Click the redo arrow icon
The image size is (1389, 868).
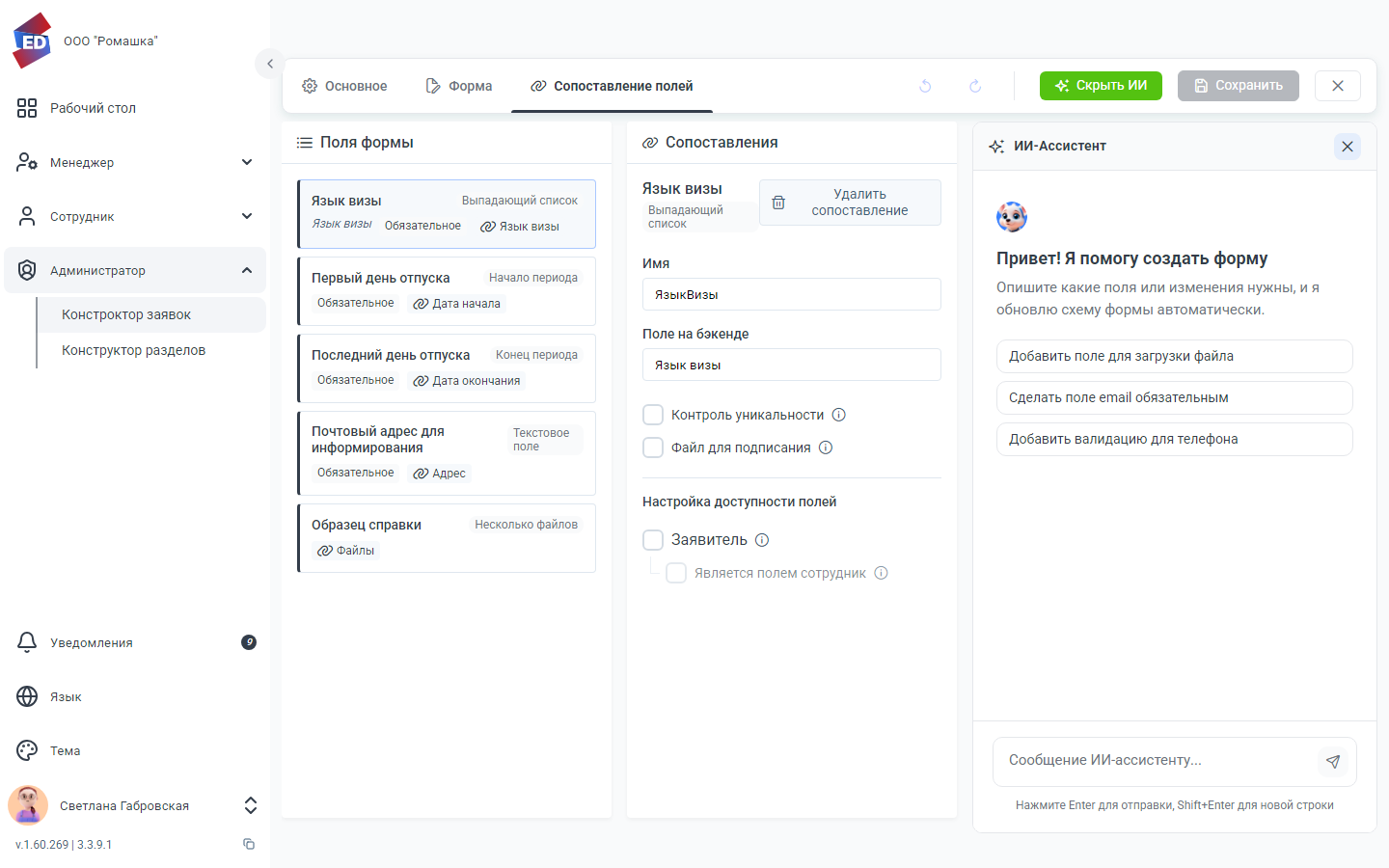[975, 86]
